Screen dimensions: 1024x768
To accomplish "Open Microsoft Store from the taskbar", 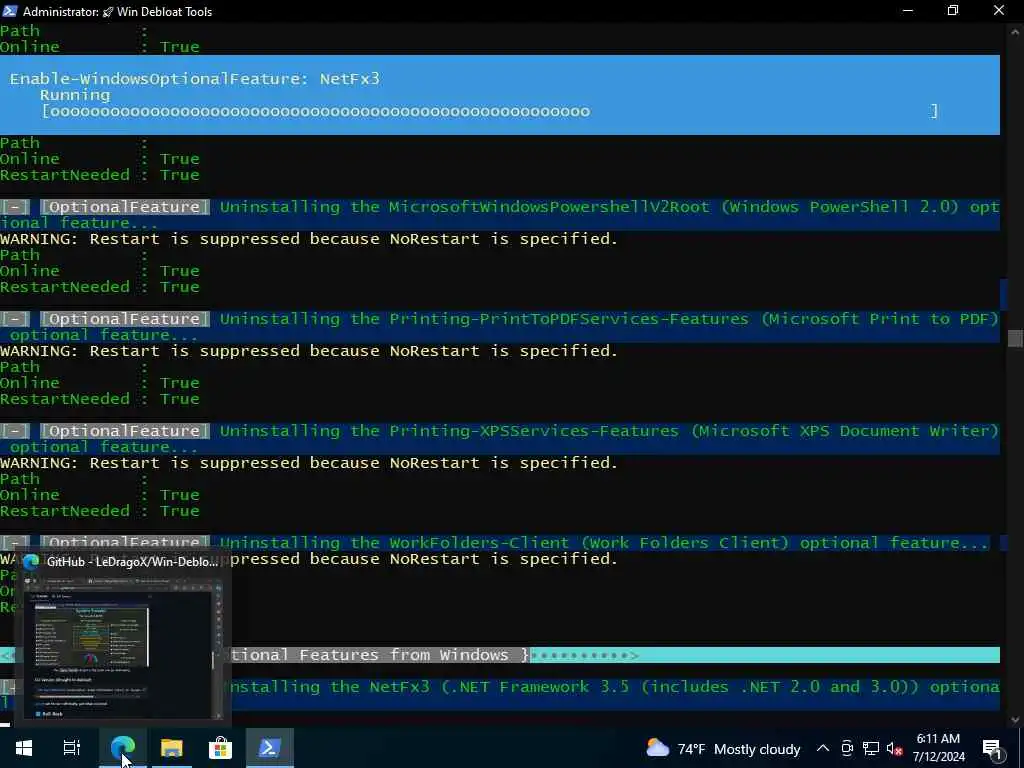I will (221, 748).
